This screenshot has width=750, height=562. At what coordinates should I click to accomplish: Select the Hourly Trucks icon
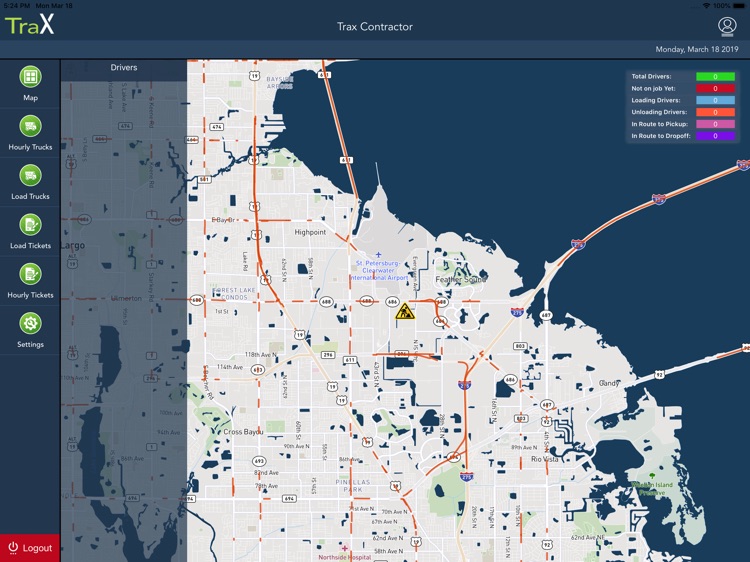click(30, 126)
